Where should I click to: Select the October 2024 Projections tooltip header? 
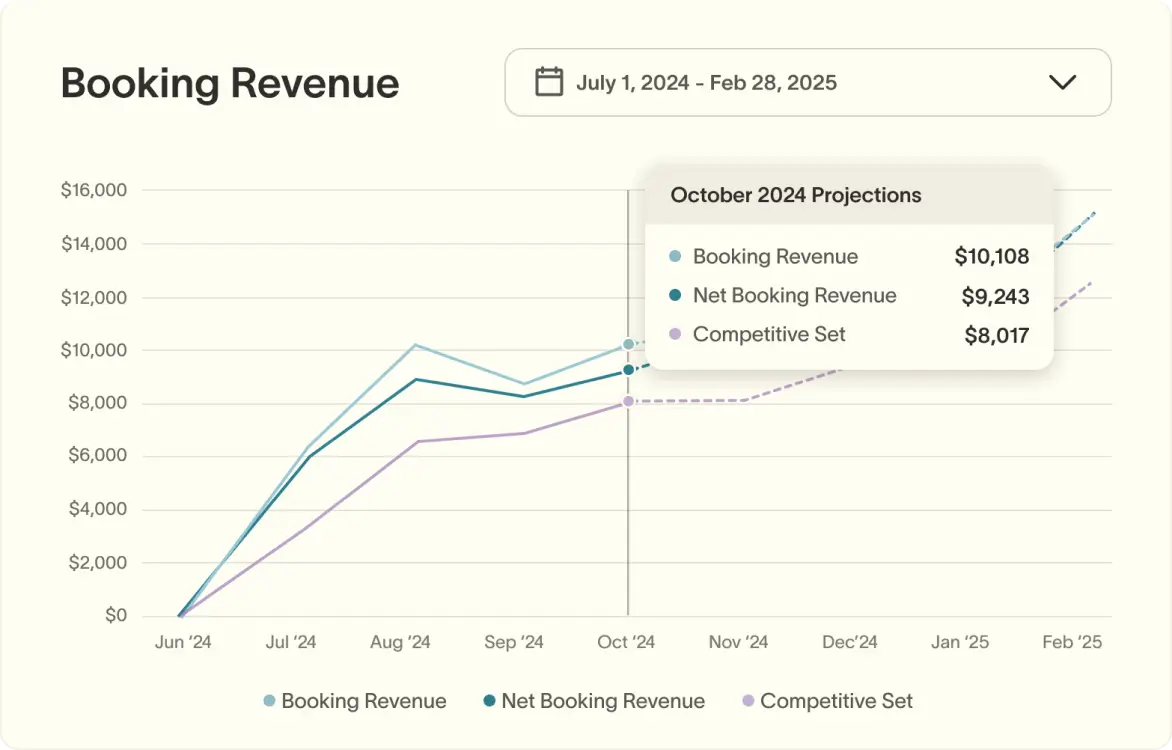796,195
